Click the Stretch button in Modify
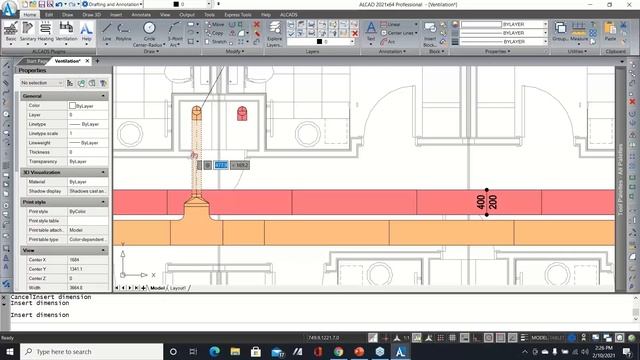The image size is (640, 360). [x=216, y=42]
